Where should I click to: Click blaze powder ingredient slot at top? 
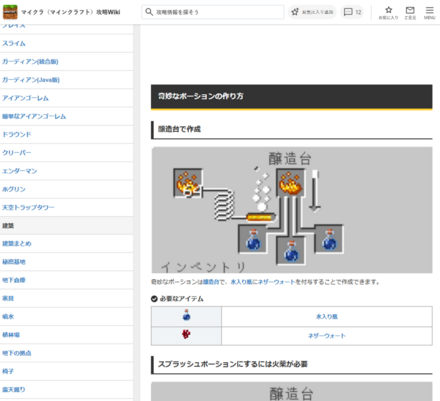[x=291, y=183]
